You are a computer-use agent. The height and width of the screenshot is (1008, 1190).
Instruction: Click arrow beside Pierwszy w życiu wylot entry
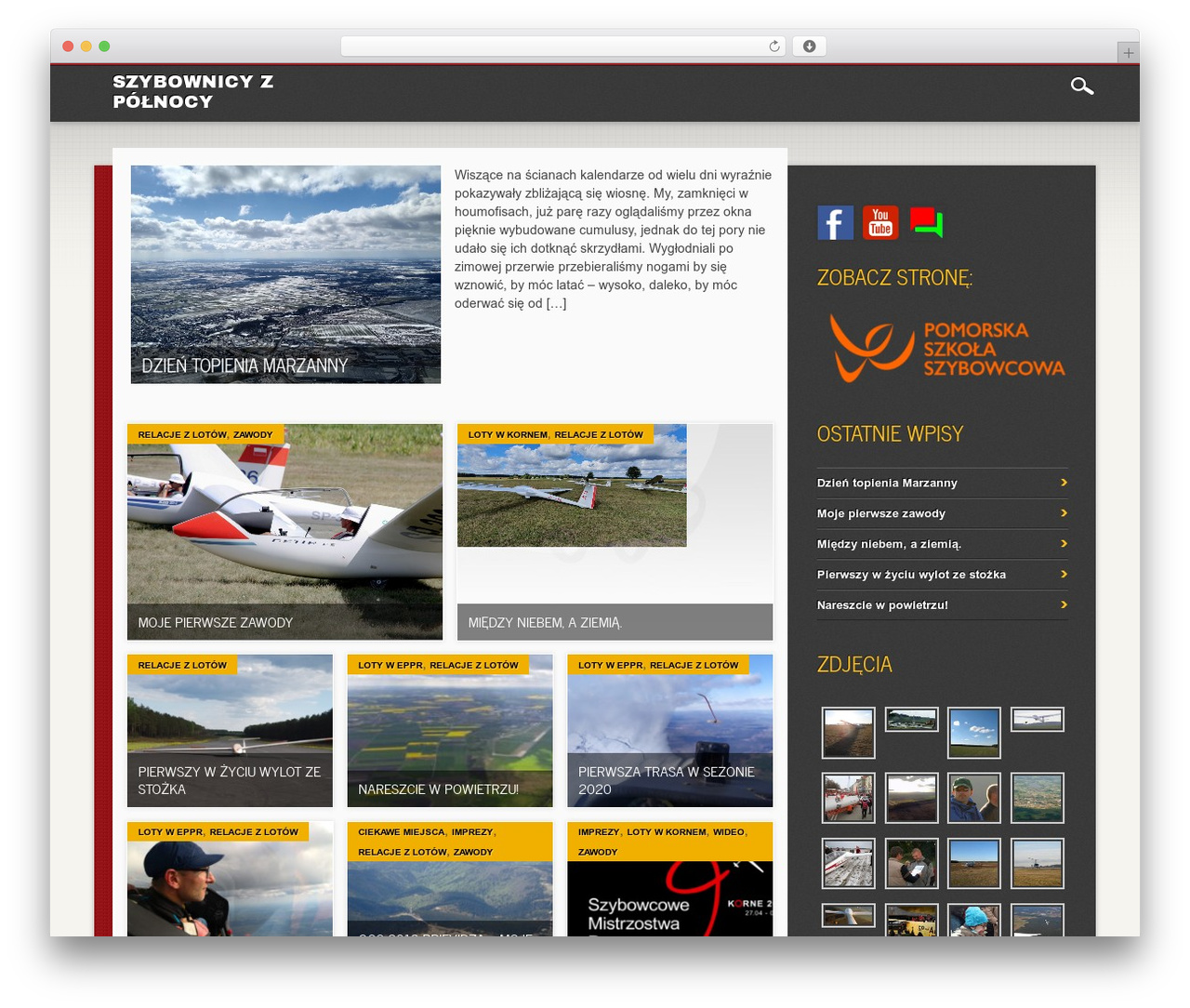1064,575
